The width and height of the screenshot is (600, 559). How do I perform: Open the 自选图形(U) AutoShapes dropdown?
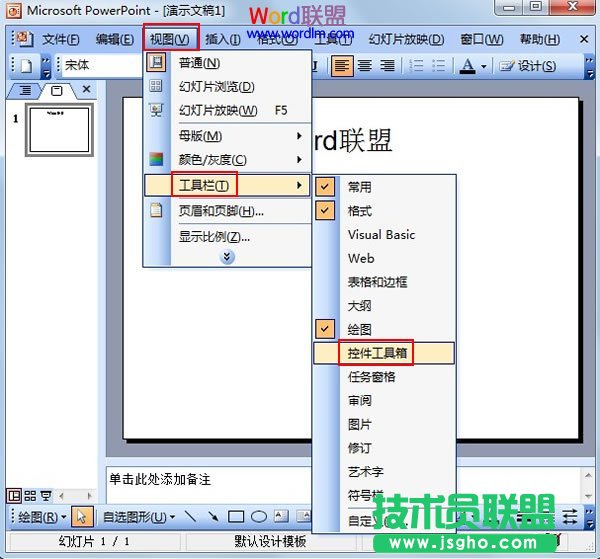139,517
